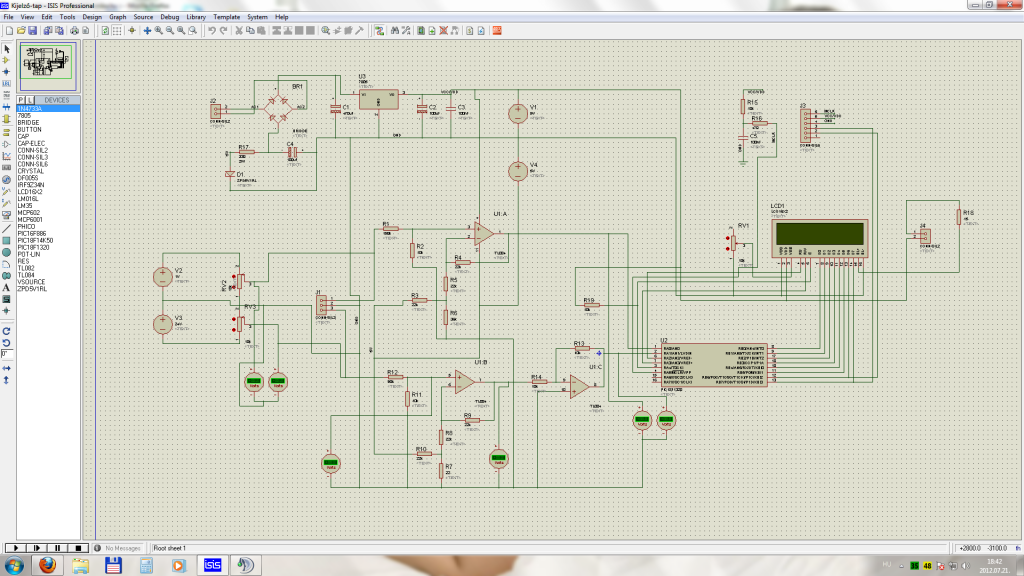Select the 2D Box graphics tool
The image size is (1024, 576).
click(x=7, y=240)
